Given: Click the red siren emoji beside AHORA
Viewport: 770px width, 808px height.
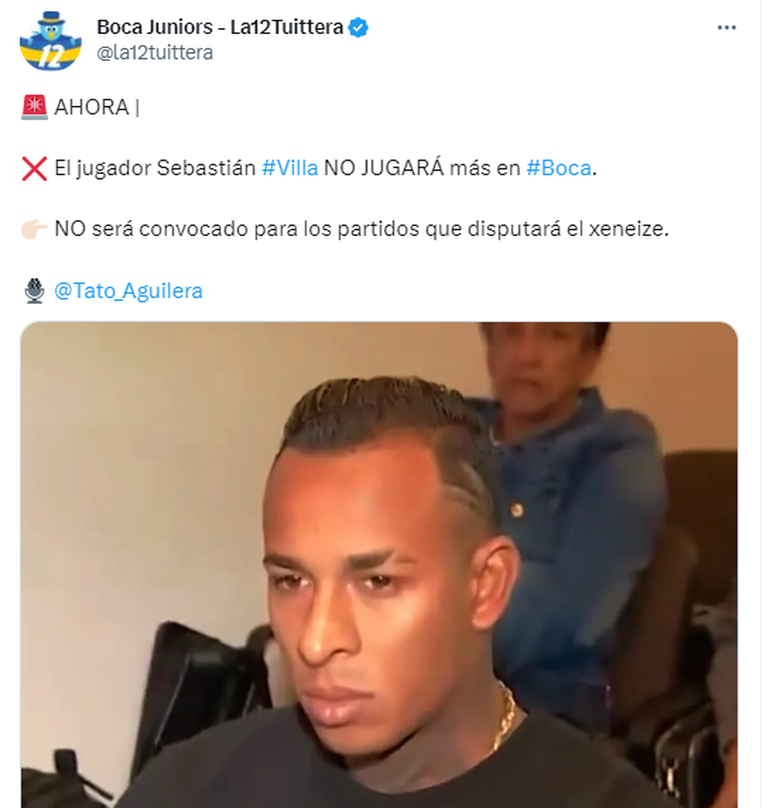Looking at the screenshot, I should coord(35,107).
